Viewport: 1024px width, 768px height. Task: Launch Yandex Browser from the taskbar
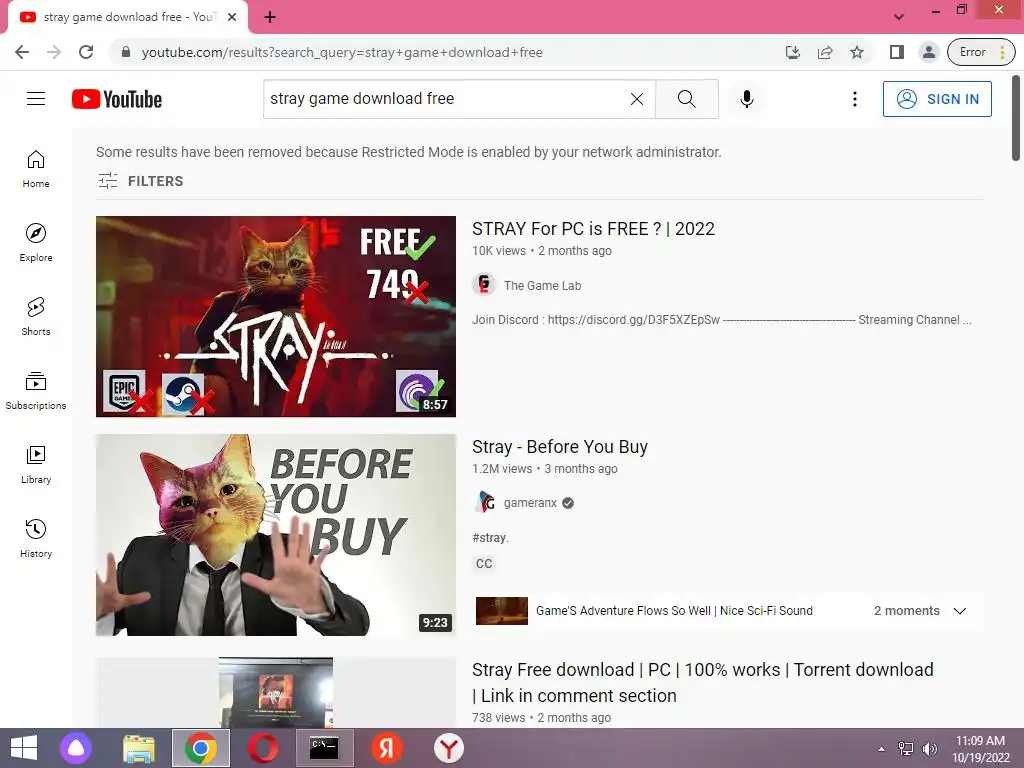[x=449, y=748]
